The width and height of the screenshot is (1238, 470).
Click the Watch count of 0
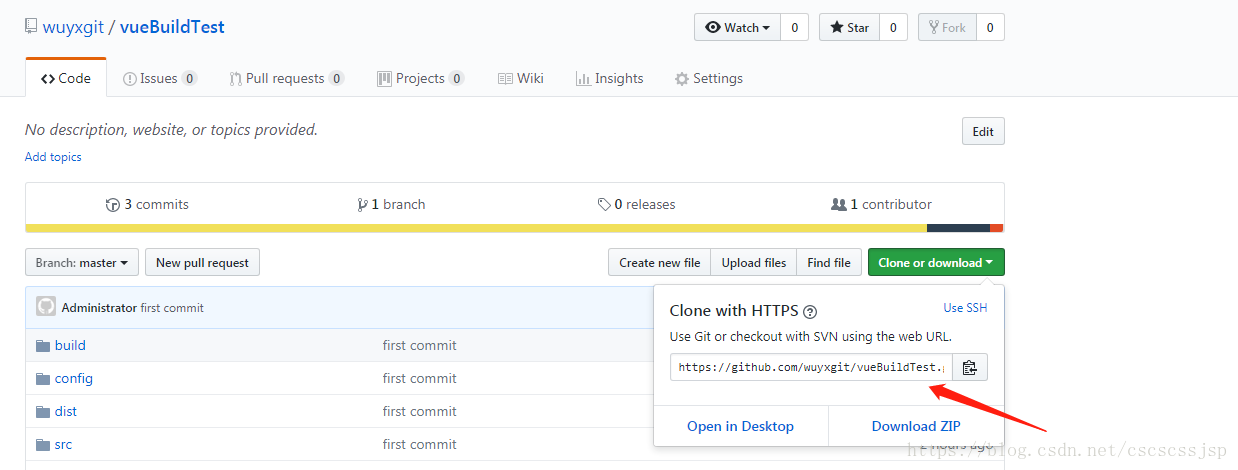[795, 28]
